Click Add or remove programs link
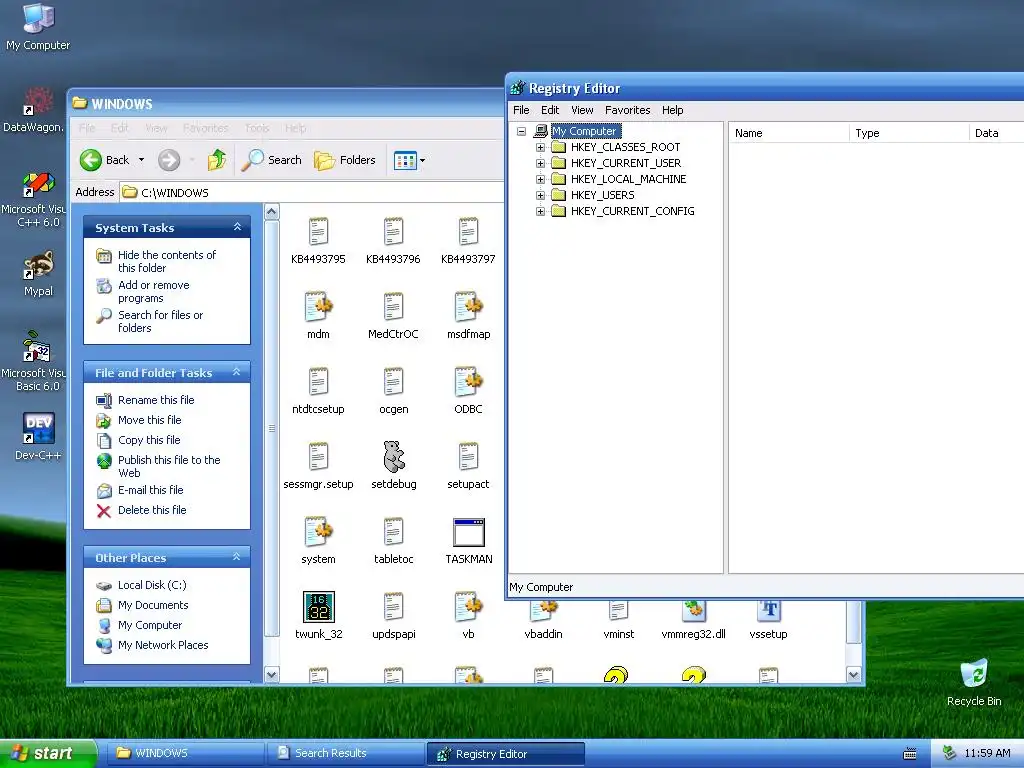 click(x=153, y=292)
